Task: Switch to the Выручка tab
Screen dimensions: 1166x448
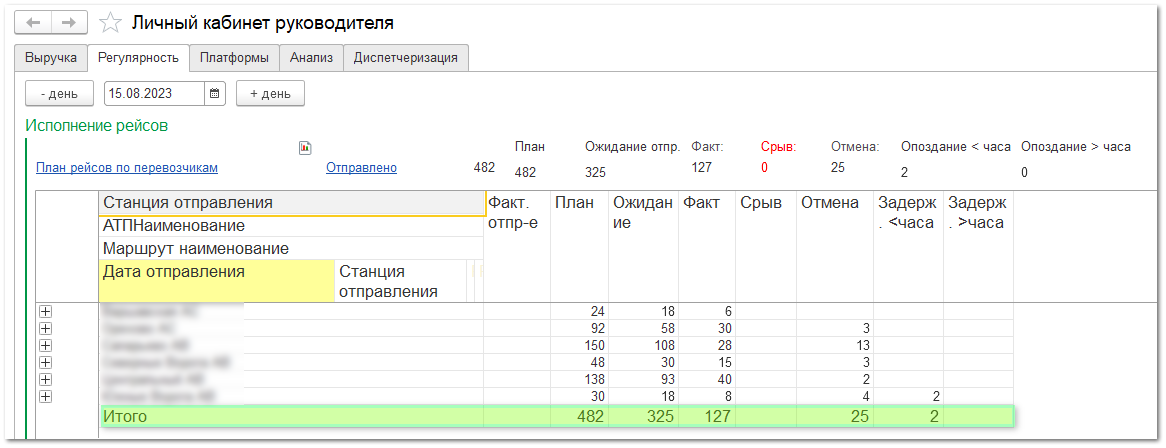Action: (51, 58)
